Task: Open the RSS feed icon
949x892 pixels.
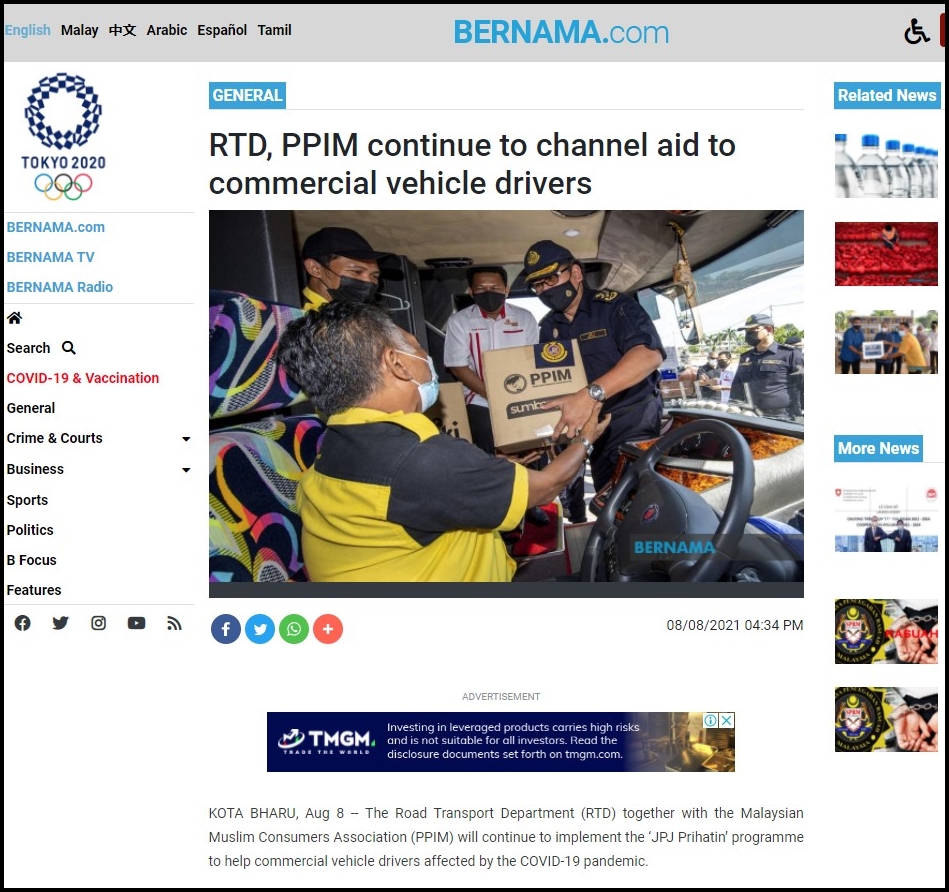Action: pos(174,623)
